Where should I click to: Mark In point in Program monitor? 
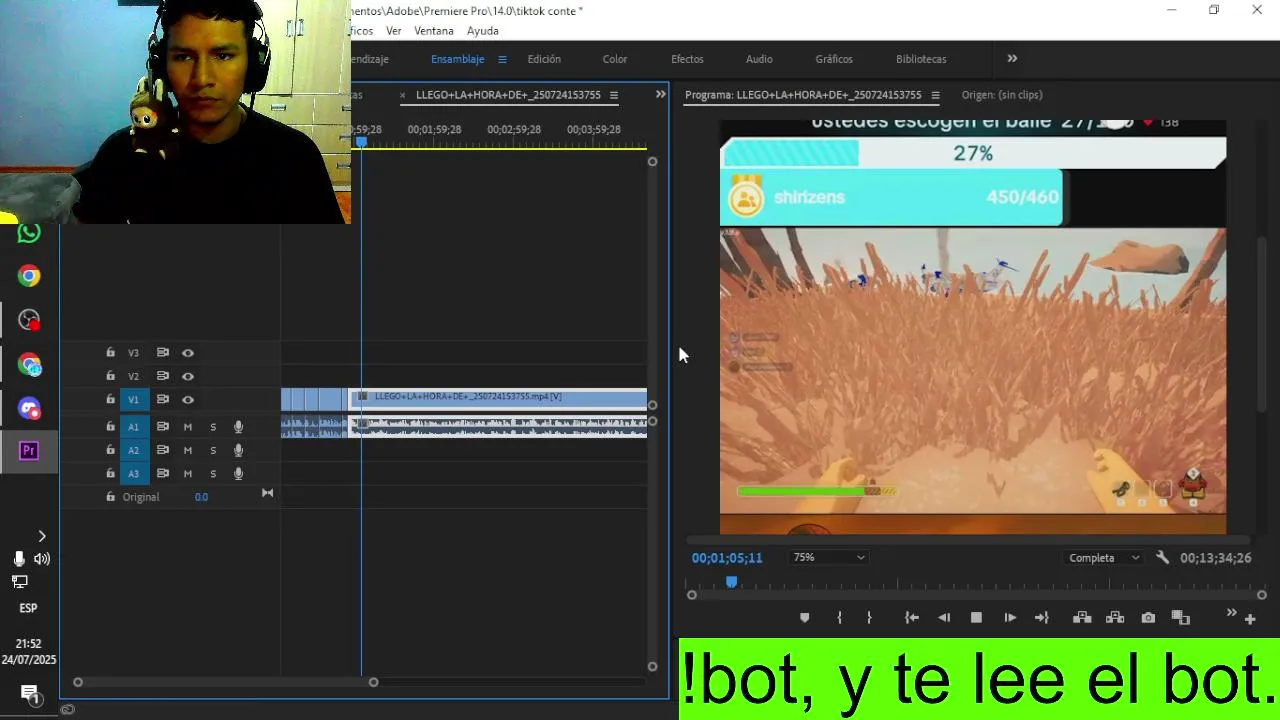(x=839, y=618)
